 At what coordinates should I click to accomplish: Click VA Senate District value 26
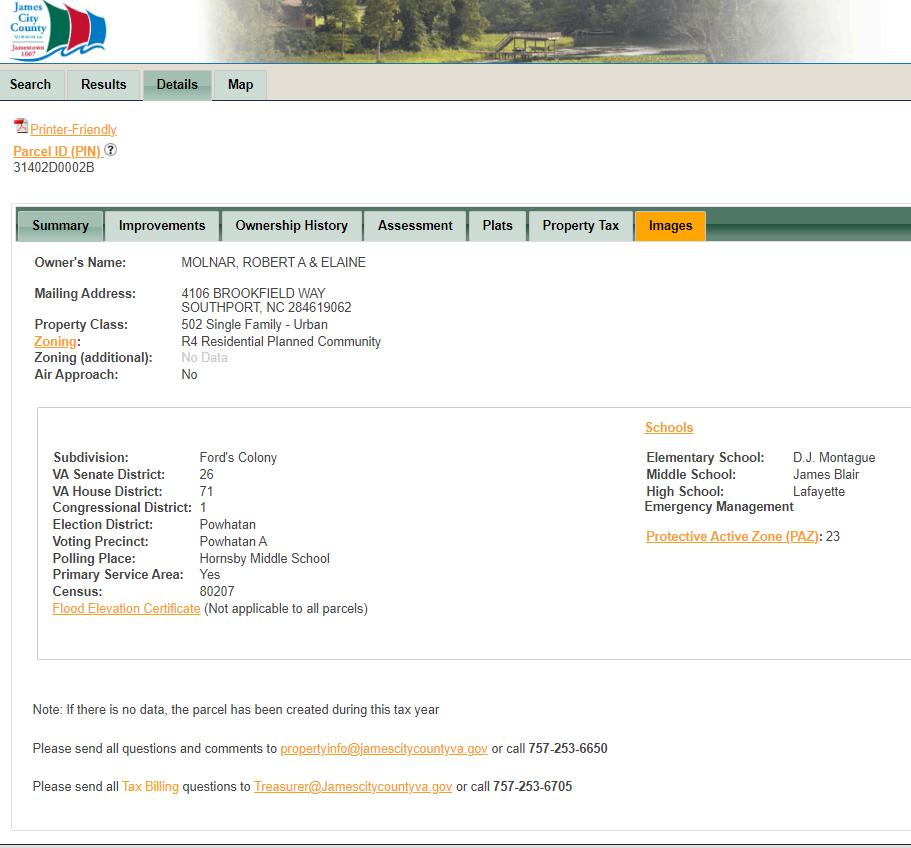(206, 475)
